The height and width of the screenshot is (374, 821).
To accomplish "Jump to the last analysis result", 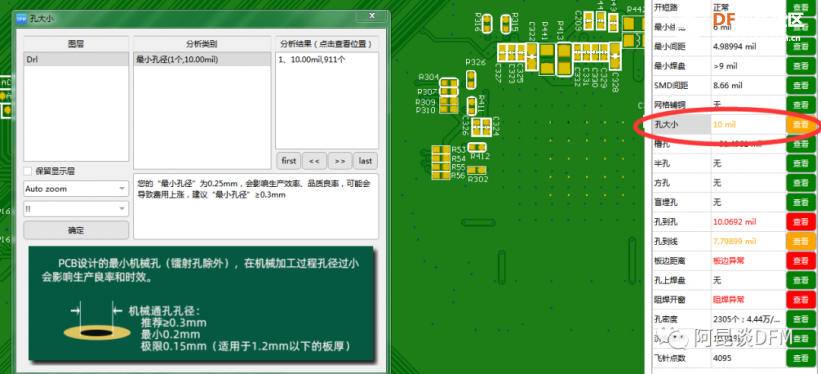I will 365,161.
